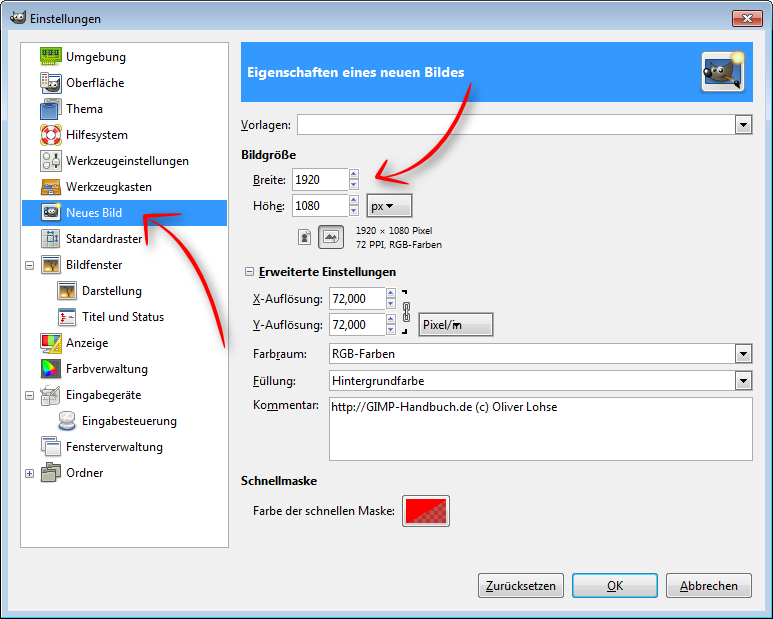Select Titel und Status entry

(123, 317)
